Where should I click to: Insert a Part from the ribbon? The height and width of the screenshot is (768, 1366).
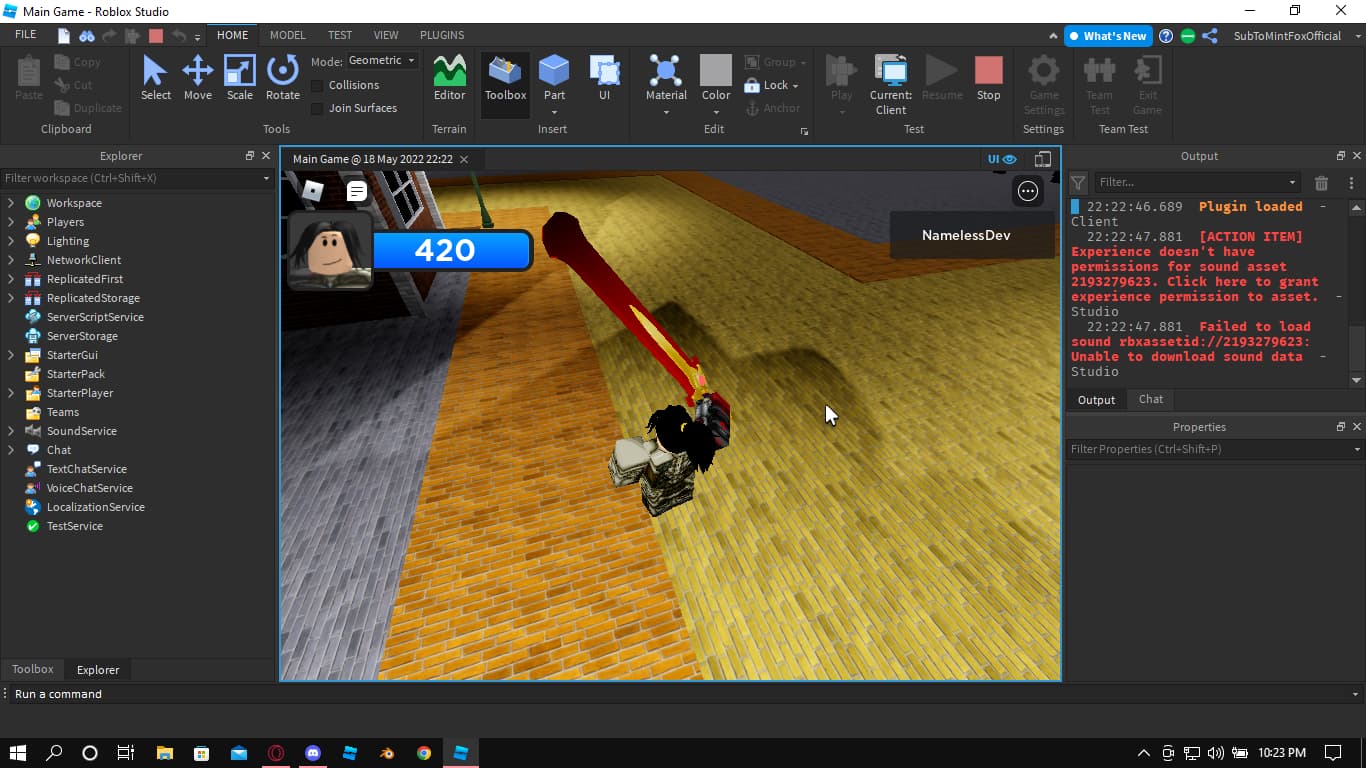click(554, 78)
